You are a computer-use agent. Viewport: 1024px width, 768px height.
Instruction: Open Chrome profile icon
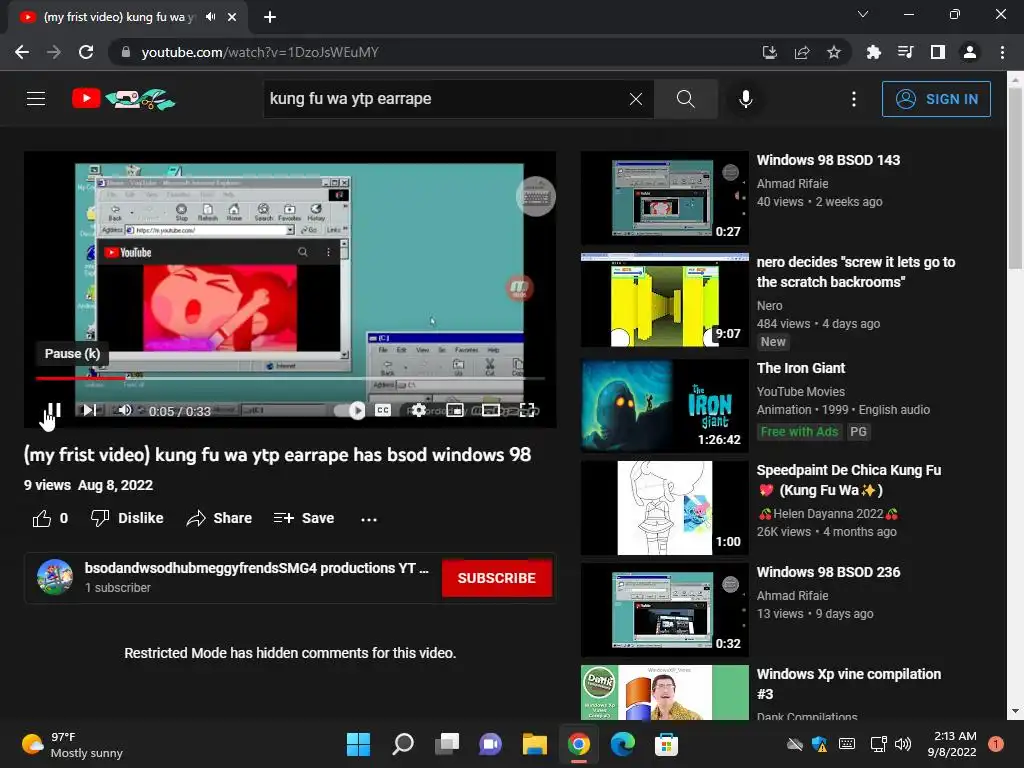coord(970,52)
